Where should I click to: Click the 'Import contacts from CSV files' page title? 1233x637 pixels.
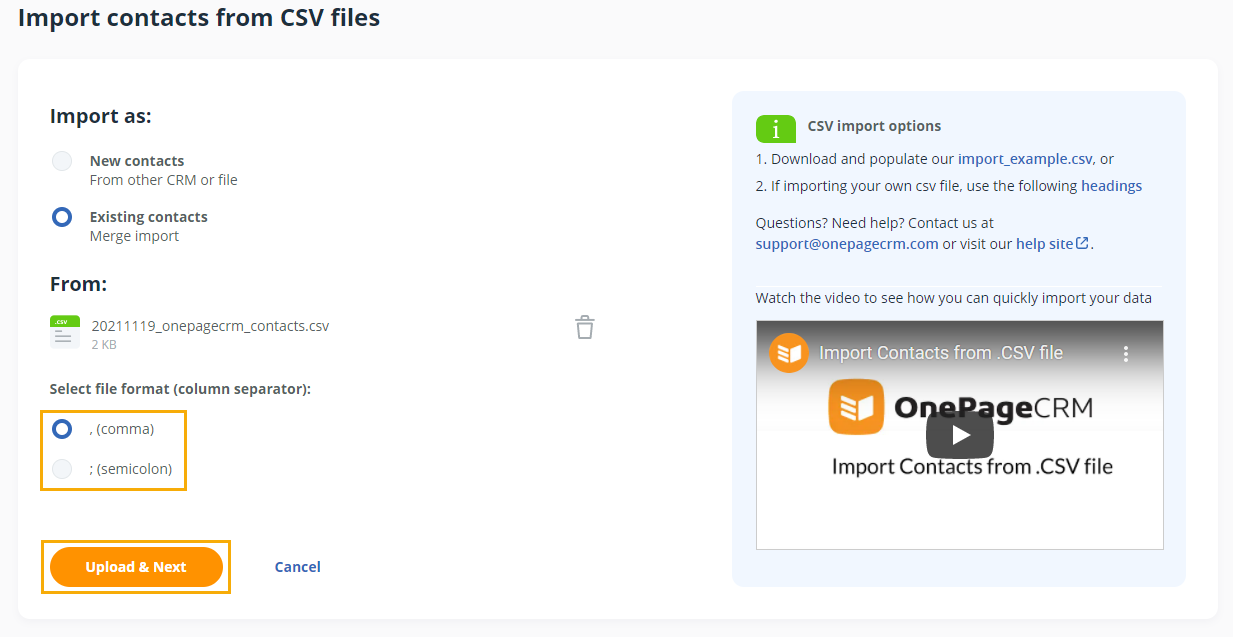click(199, 17)
